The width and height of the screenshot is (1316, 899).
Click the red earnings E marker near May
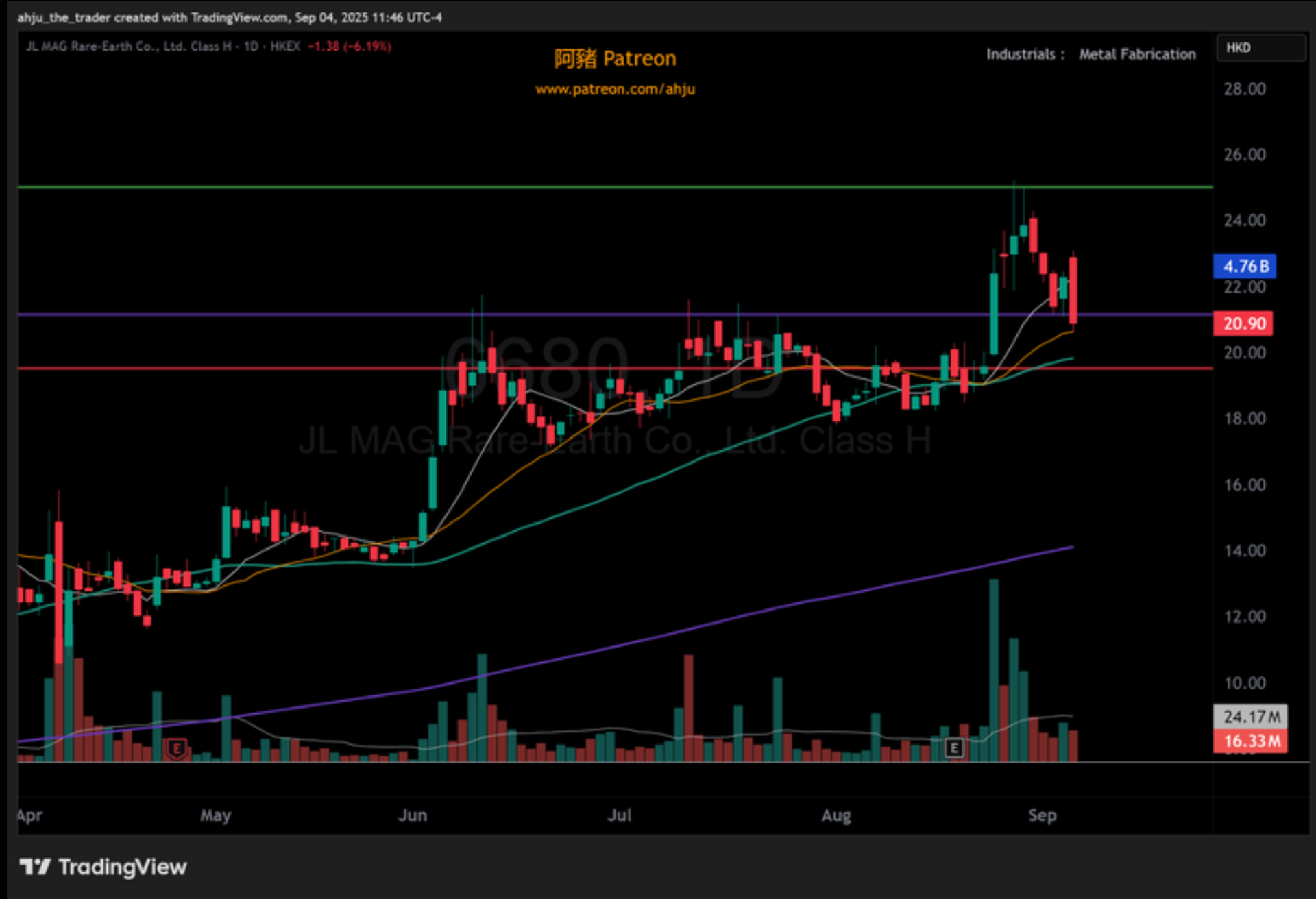click(x=176, y=748)
